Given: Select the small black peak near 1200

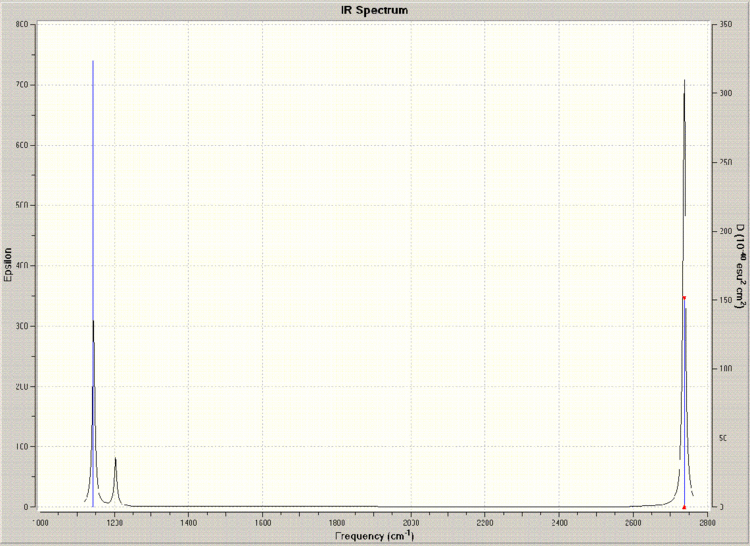Looking at the screenshot, I should [x=115, y=480].
